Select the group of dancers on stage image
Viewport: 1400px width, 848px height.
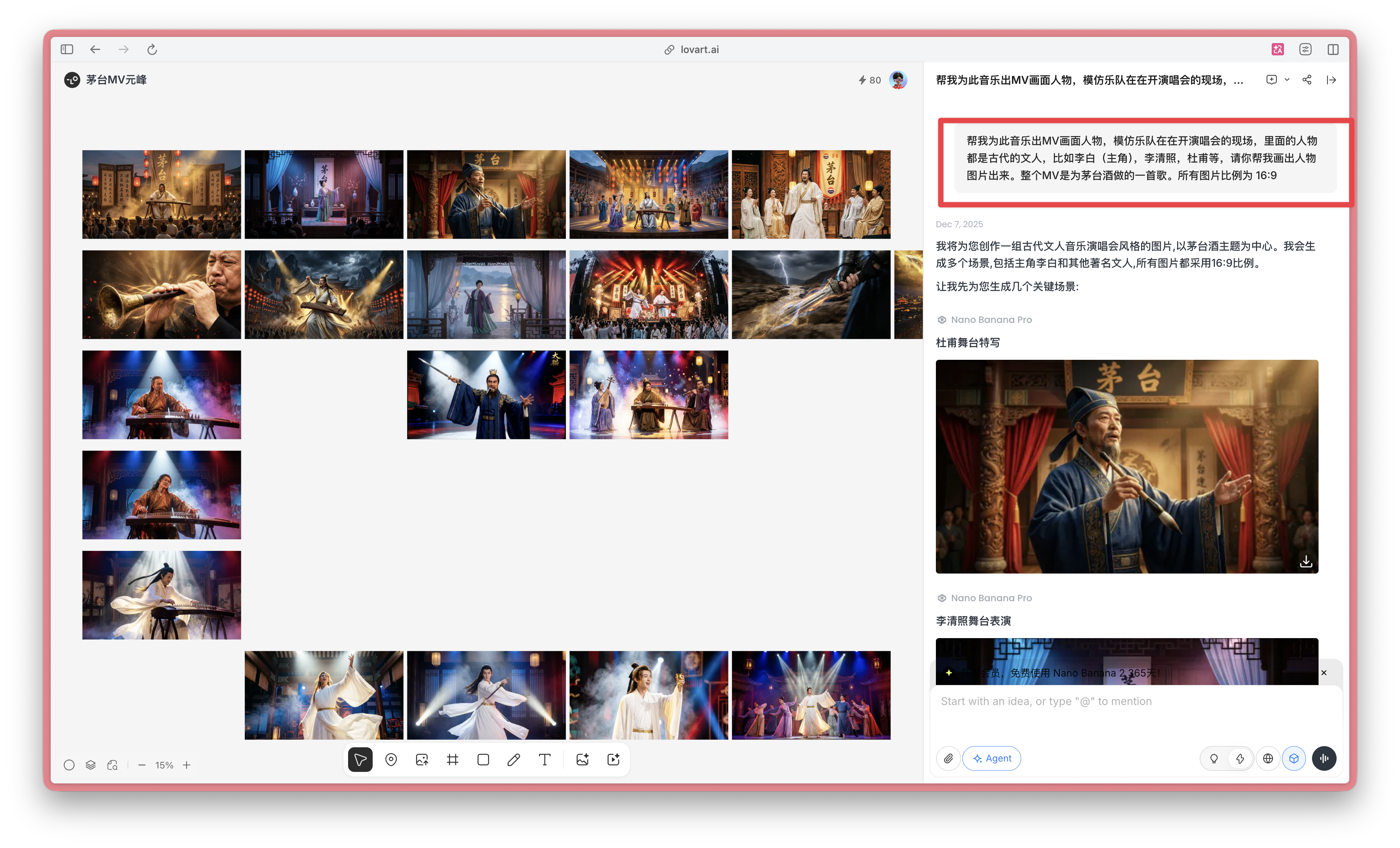pos(811,696)
